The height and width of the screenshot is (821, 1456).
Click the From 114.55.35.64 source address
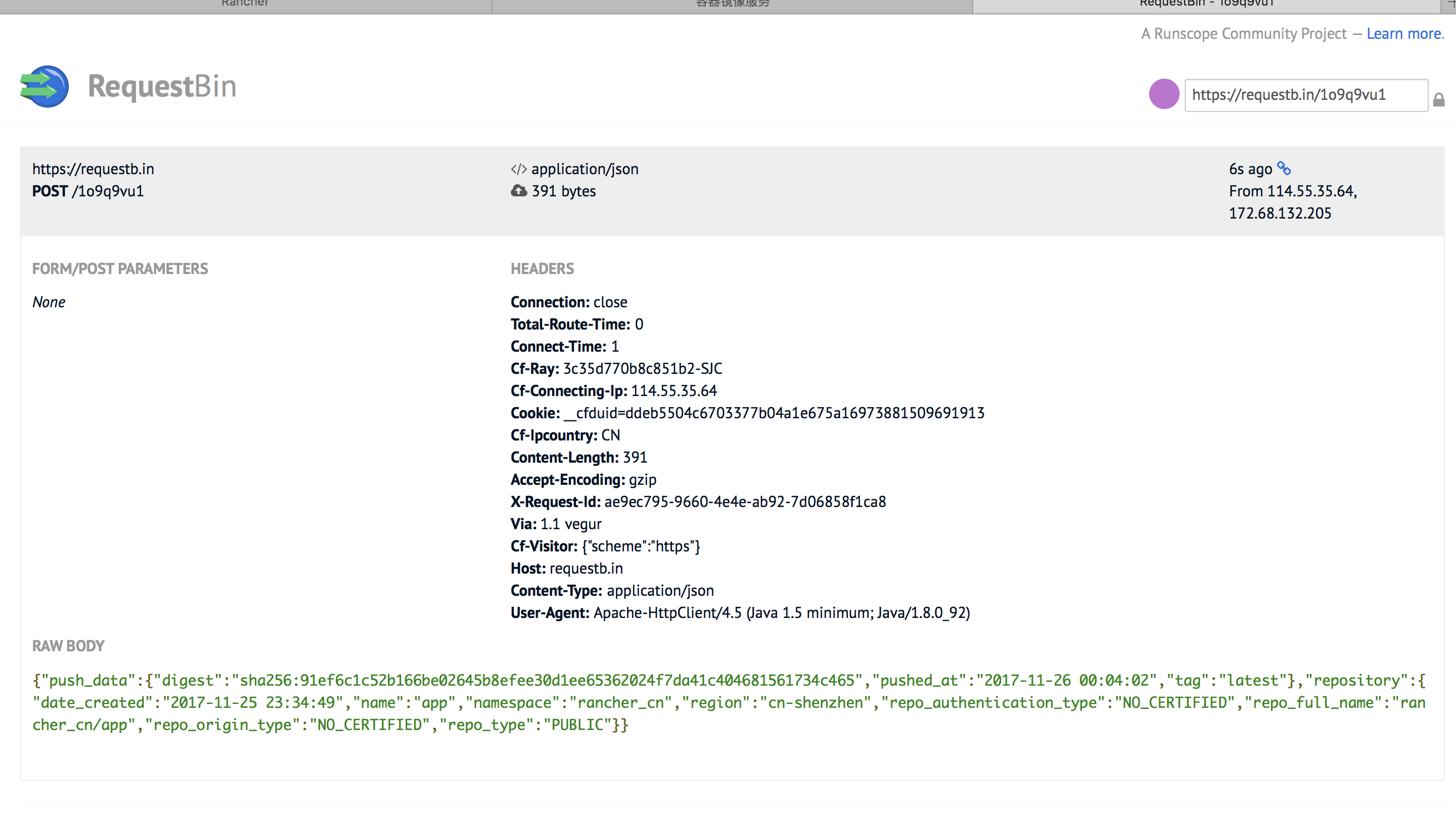pos(1293,191)
